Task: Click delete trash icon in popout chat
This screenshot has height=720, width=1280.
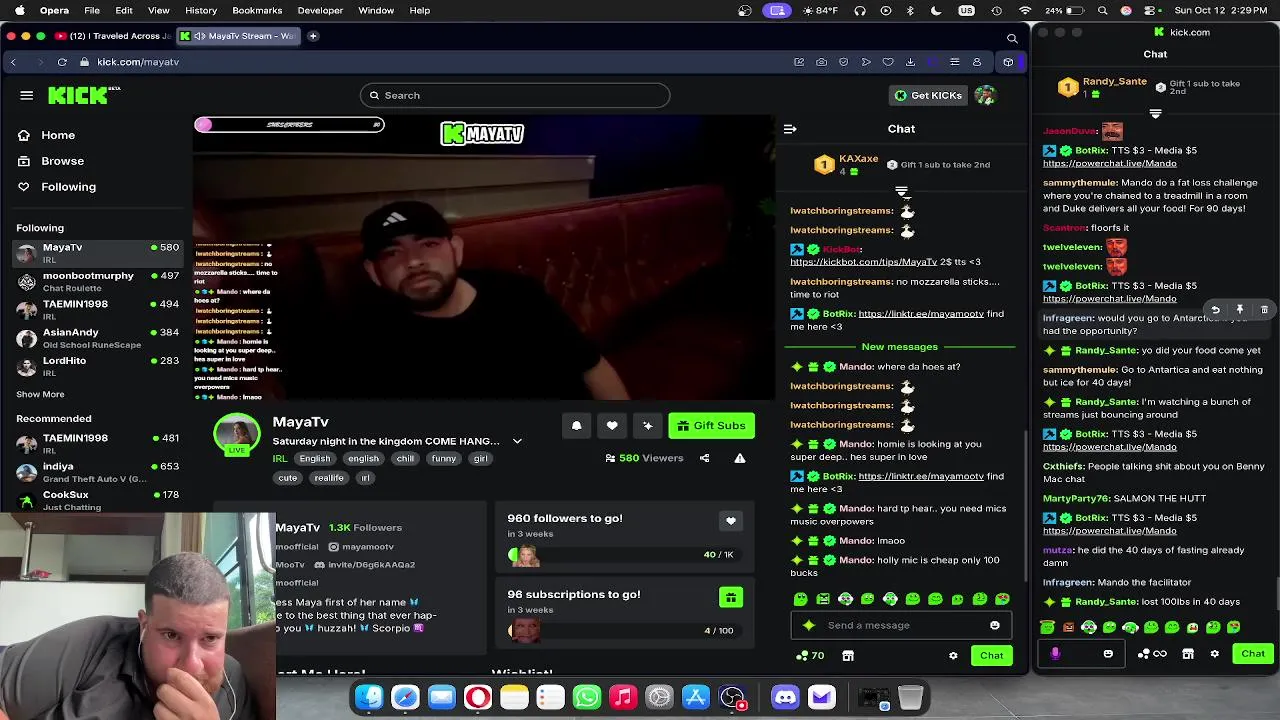Action: coord(1264,310)
